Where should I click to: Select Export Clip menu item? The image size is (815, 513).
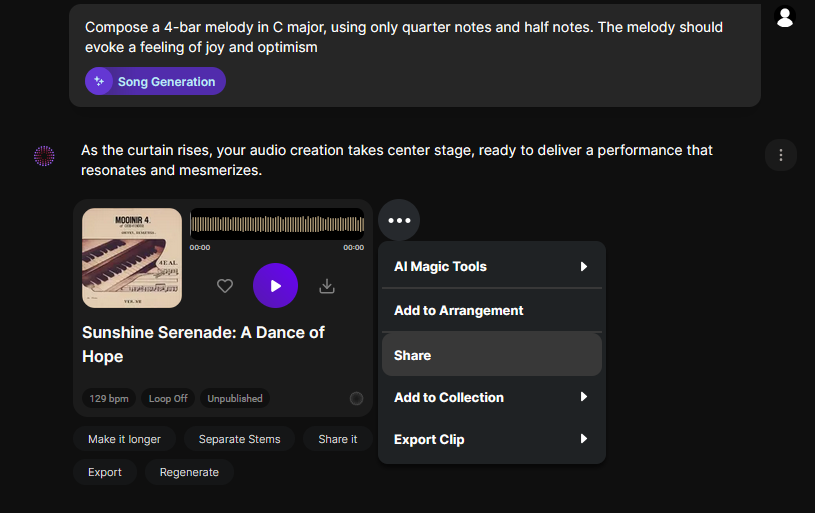point(492,439)
